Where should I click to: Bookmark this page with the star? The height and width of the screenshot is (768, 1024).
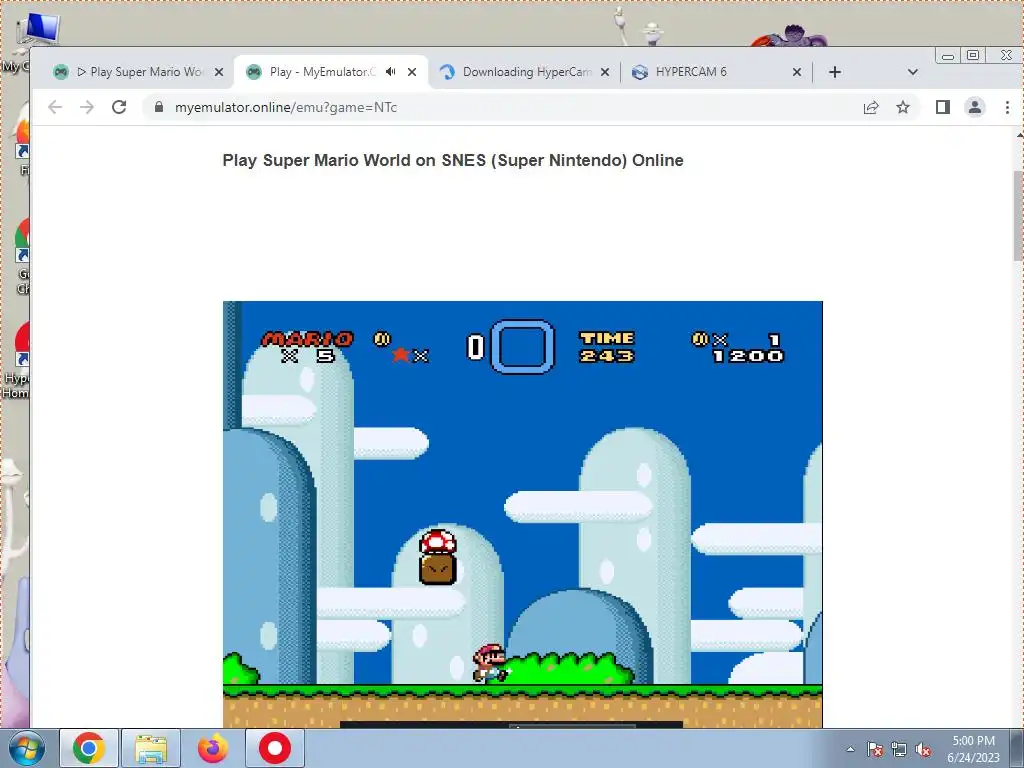903,107
